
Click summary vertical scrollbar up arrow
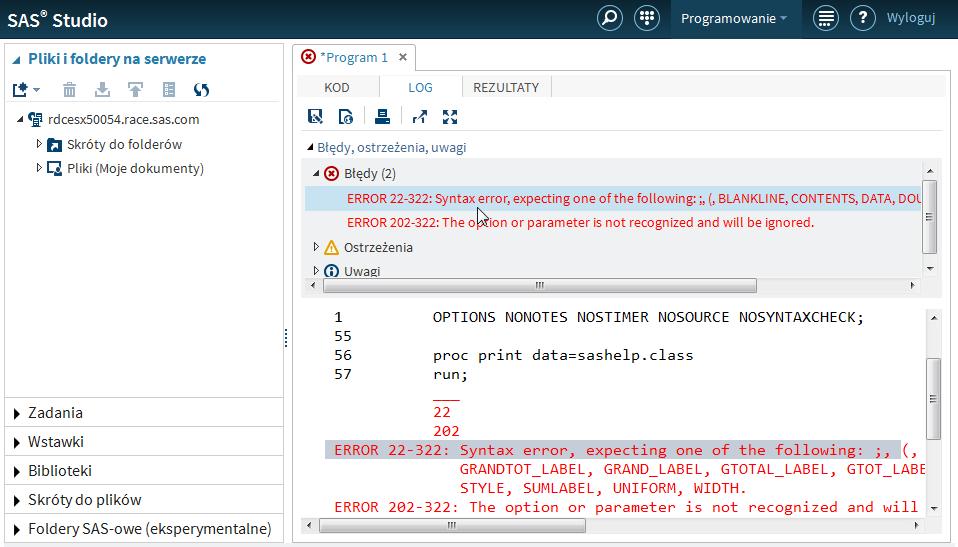pyautogui.click(x=930, y=171)
